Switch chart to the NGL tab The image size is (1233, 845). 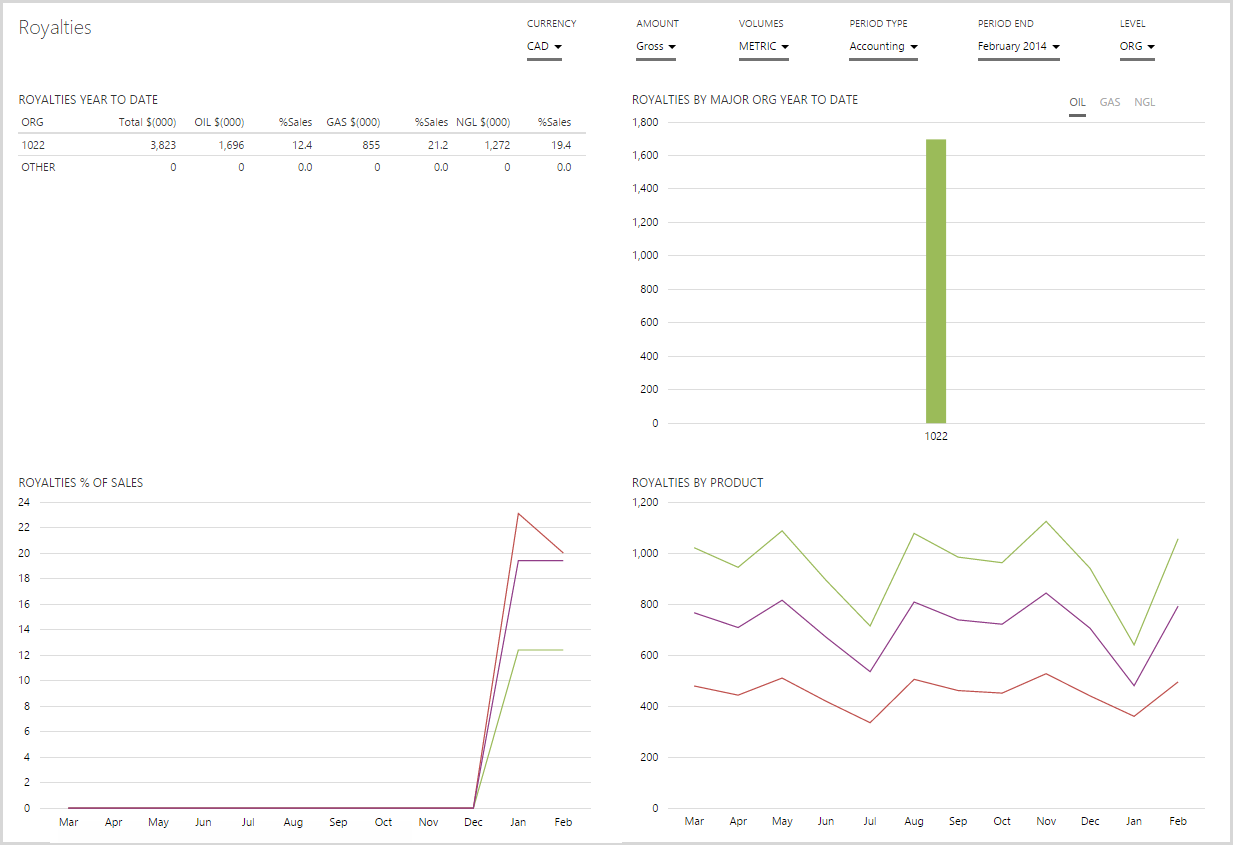pos(1144,102)
